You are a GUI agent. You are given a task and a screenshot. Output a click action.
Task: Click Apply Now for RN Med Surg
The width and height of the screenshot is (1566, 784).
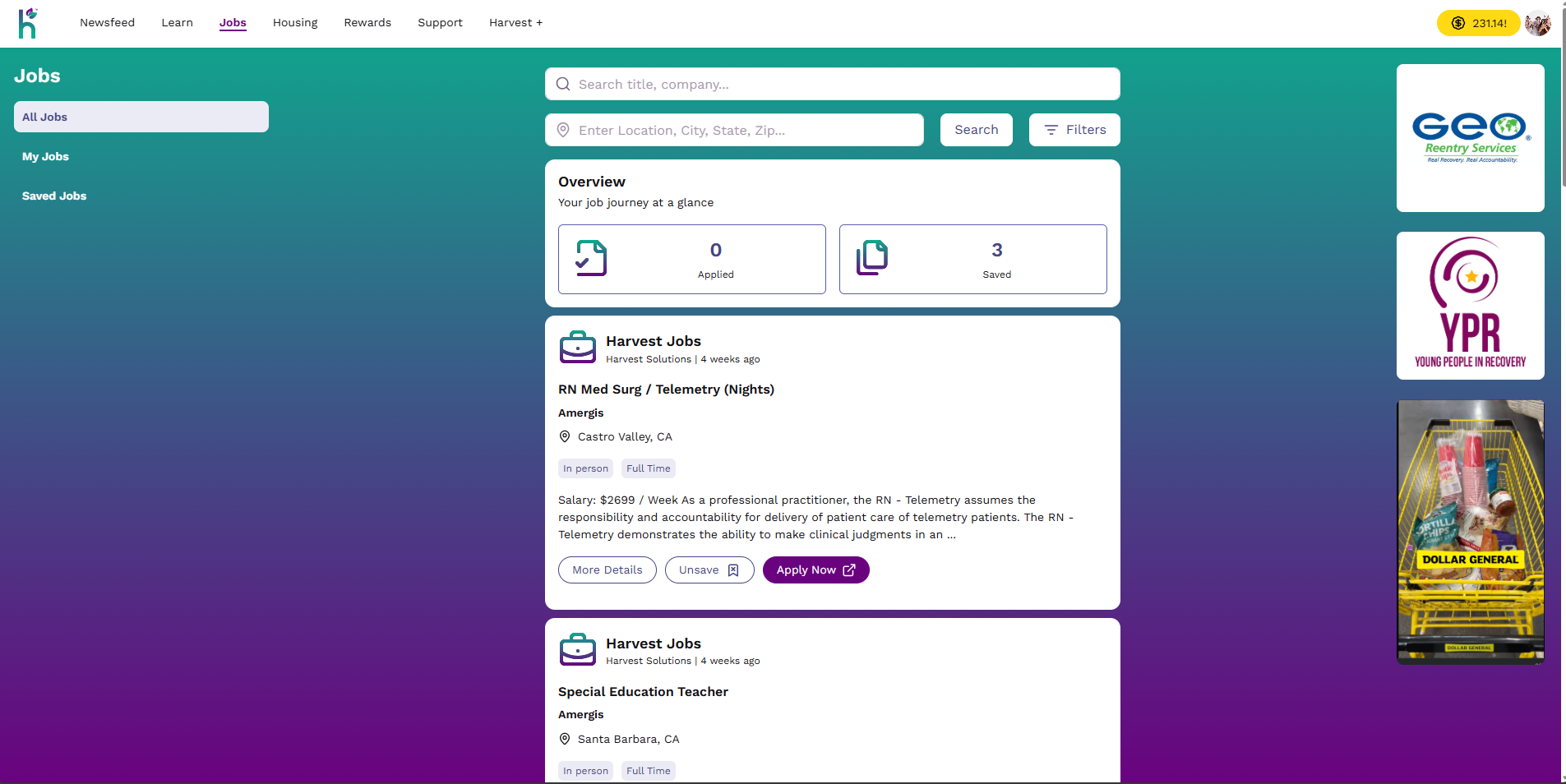point(815,570)
